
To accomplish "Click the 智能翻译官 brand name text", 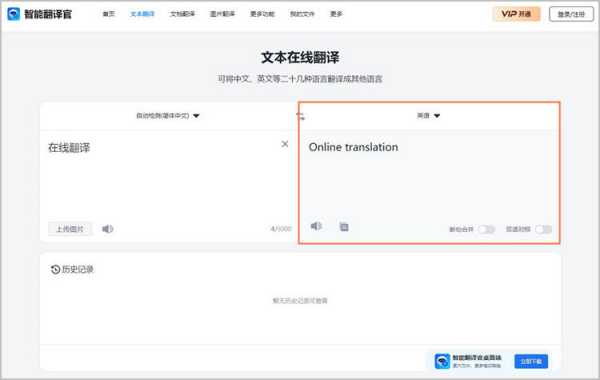I will [x=48, y=14].
